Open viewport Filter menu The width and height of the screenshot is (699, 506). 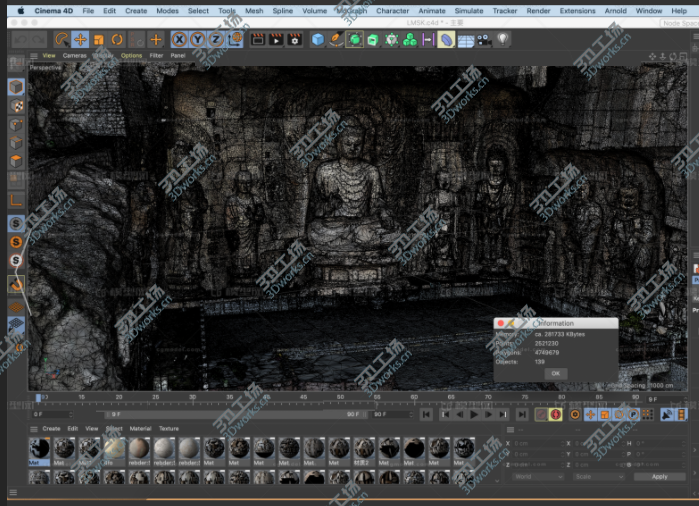156,56
